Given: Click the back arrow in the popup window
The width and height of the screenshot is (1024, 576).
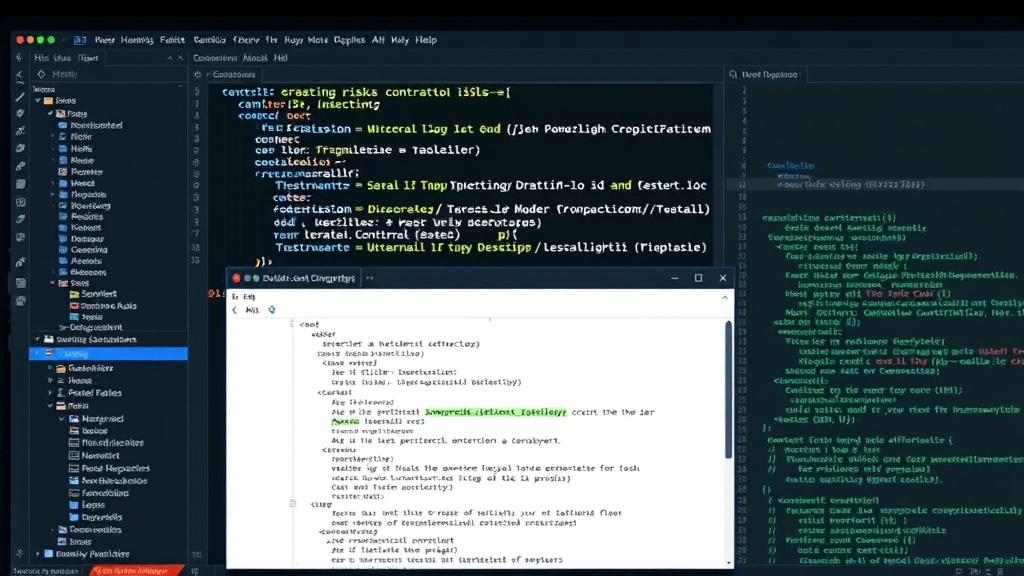Looking at the screenshot, I should coord(234,310).
